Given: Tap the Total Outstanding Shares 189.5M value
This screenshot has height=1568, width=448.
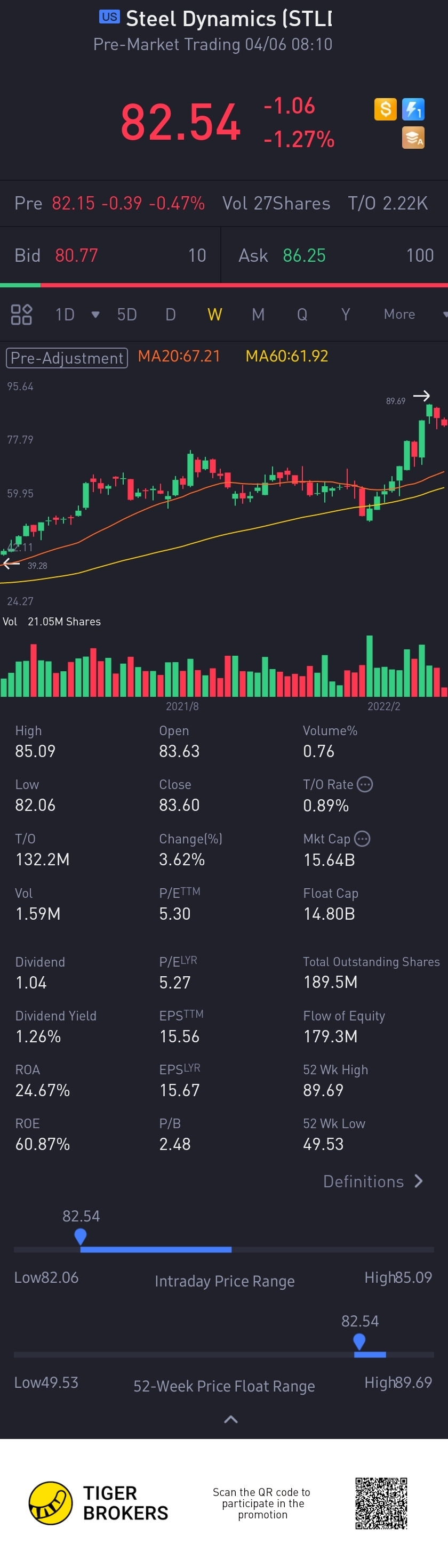Looking at the screenshot, I should [331, 982].
